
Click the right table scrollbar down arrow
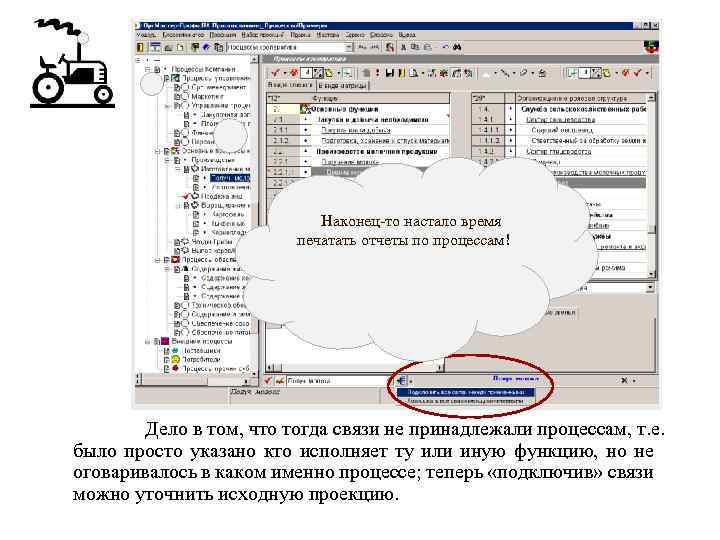pos(651,274)
